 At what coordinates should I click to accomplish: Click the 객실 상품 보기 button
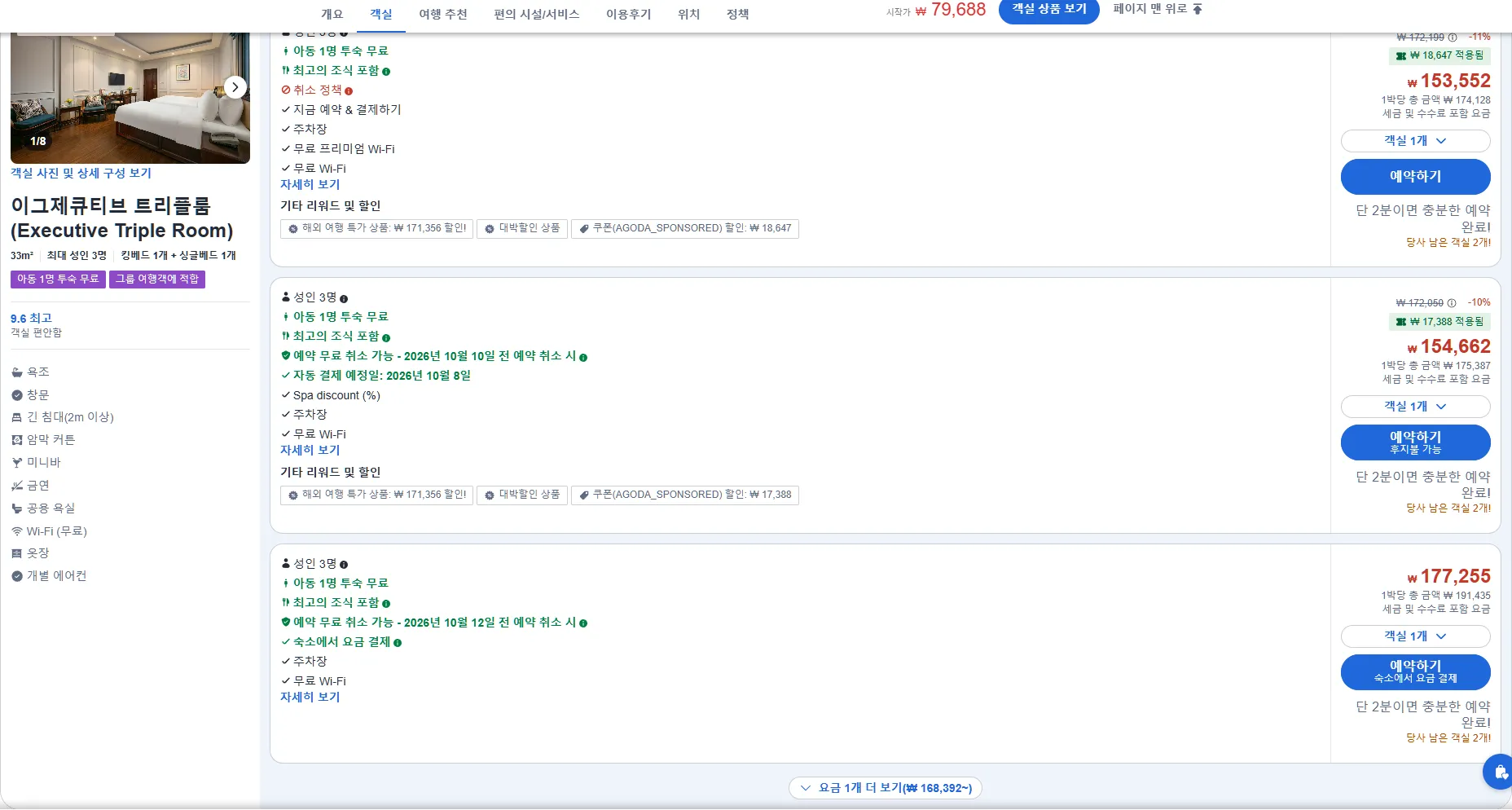(x=1049, y=10)
